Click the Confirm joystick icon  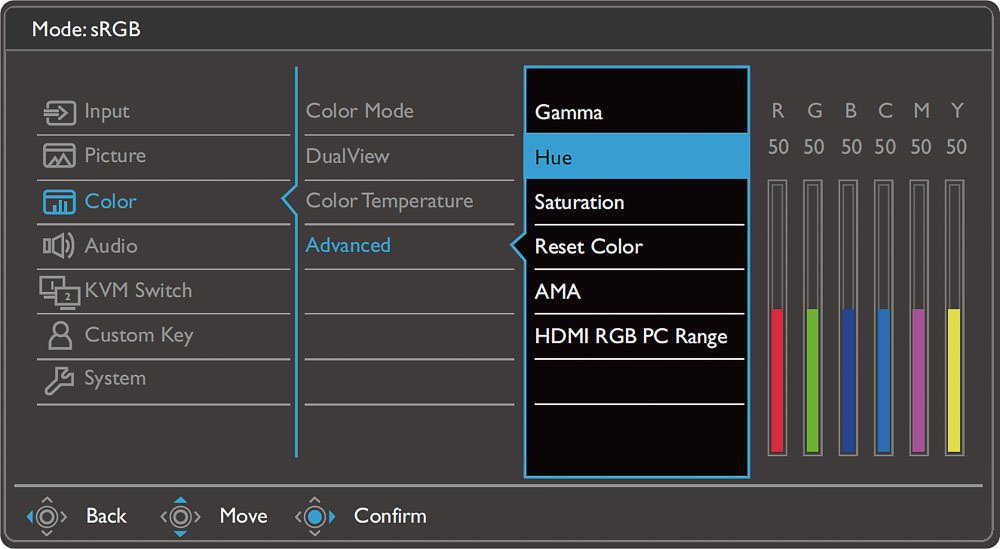point(314,516)
